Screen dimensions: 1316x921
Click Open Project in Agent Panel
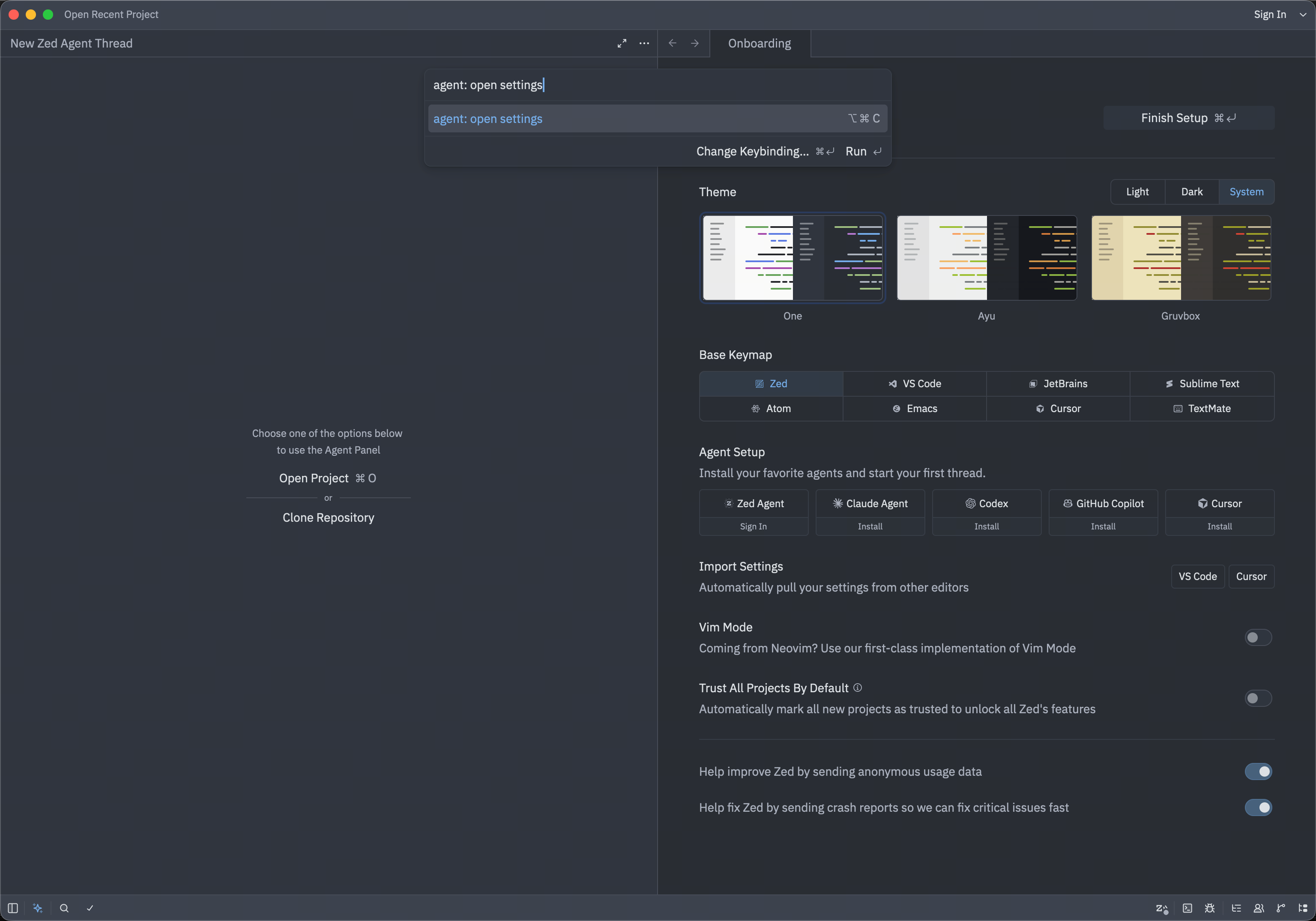point(328,478)
